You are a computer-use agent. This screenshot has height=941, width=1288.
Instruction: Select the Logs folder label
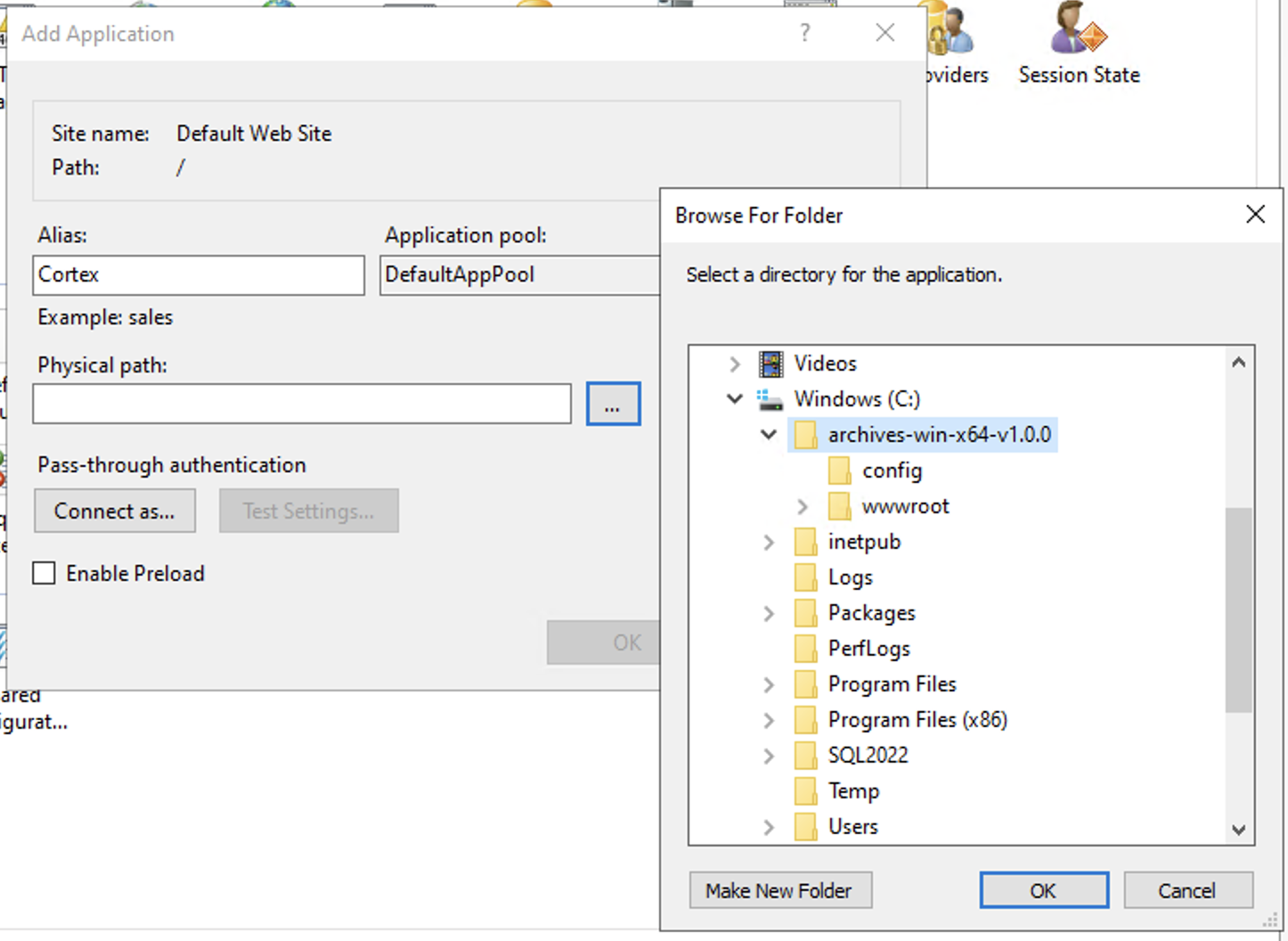(850, 577)
